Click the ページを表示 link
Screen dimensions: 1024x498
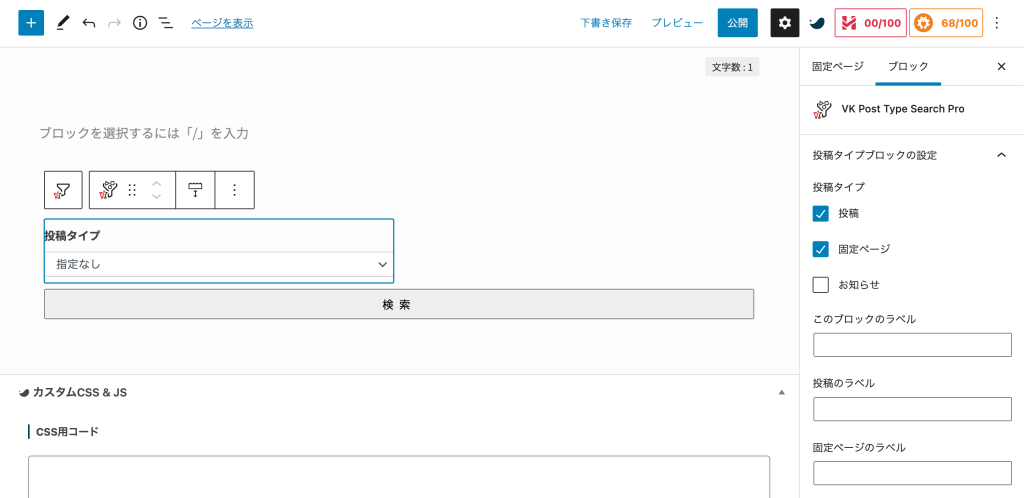[x=222, y=23]
